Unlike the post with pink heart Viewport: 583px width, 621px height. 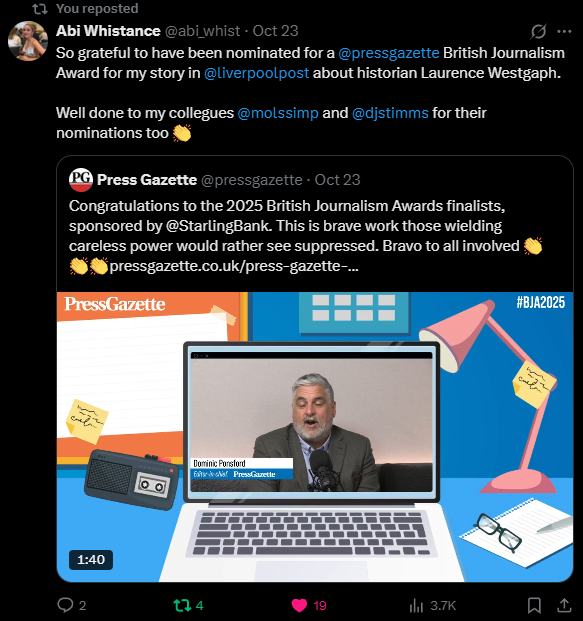[x=299, y=605]
